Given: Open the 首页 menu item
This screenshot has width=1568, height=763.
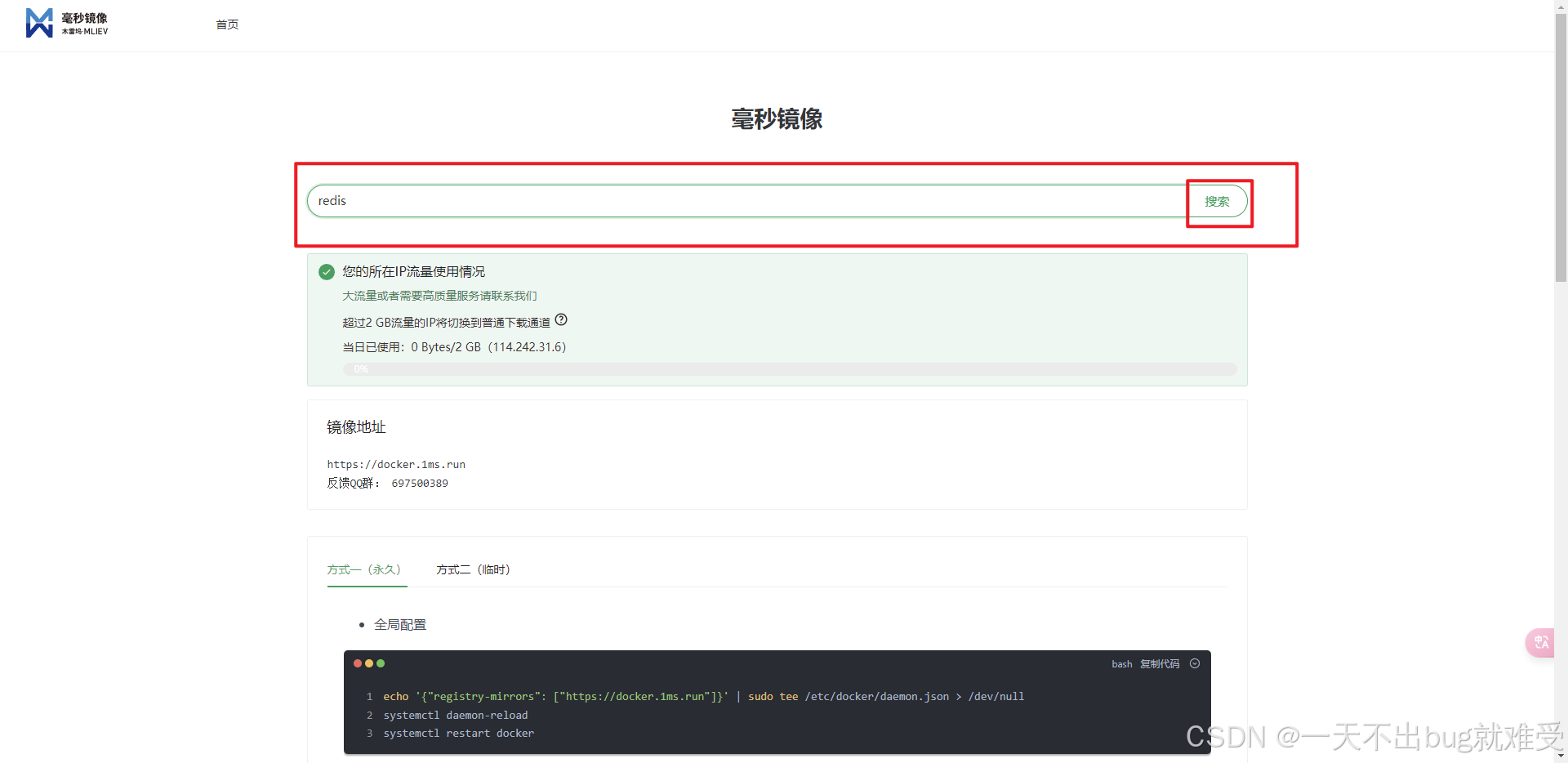Looking at the screenshot, I should (227, 25).
